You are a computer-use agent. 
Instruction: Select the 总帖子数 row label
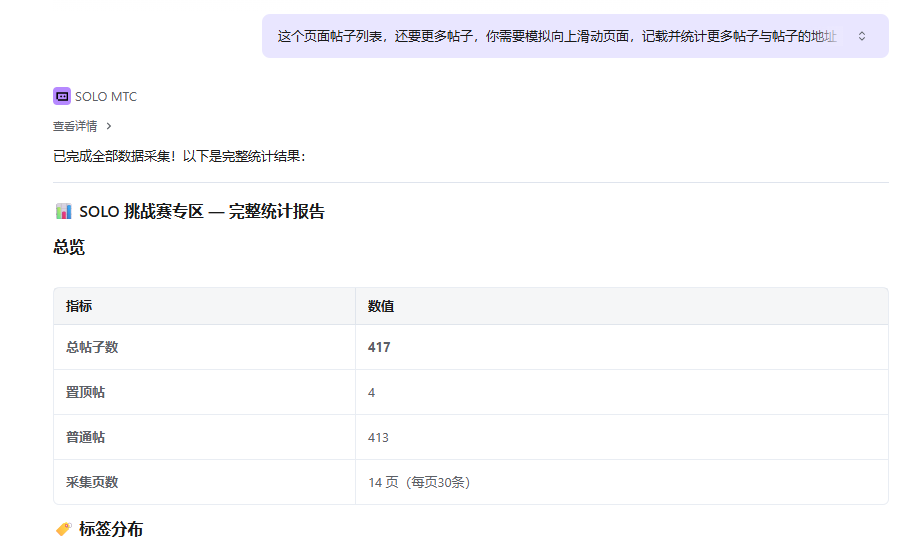tap(92, 347)
